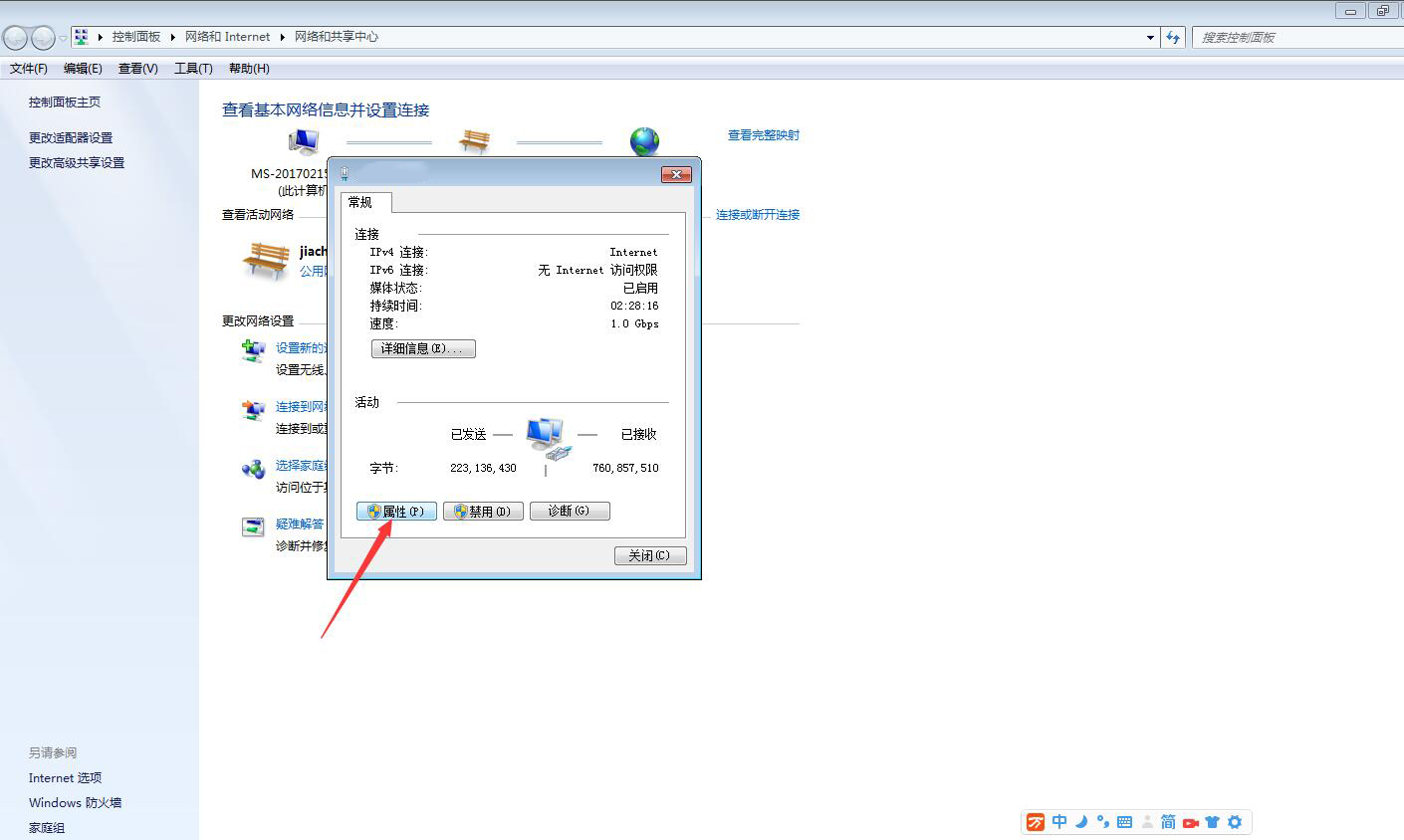Open the 文件(F) menu
Viewport: 1404px width, 840px height.
tap(28, 69)
